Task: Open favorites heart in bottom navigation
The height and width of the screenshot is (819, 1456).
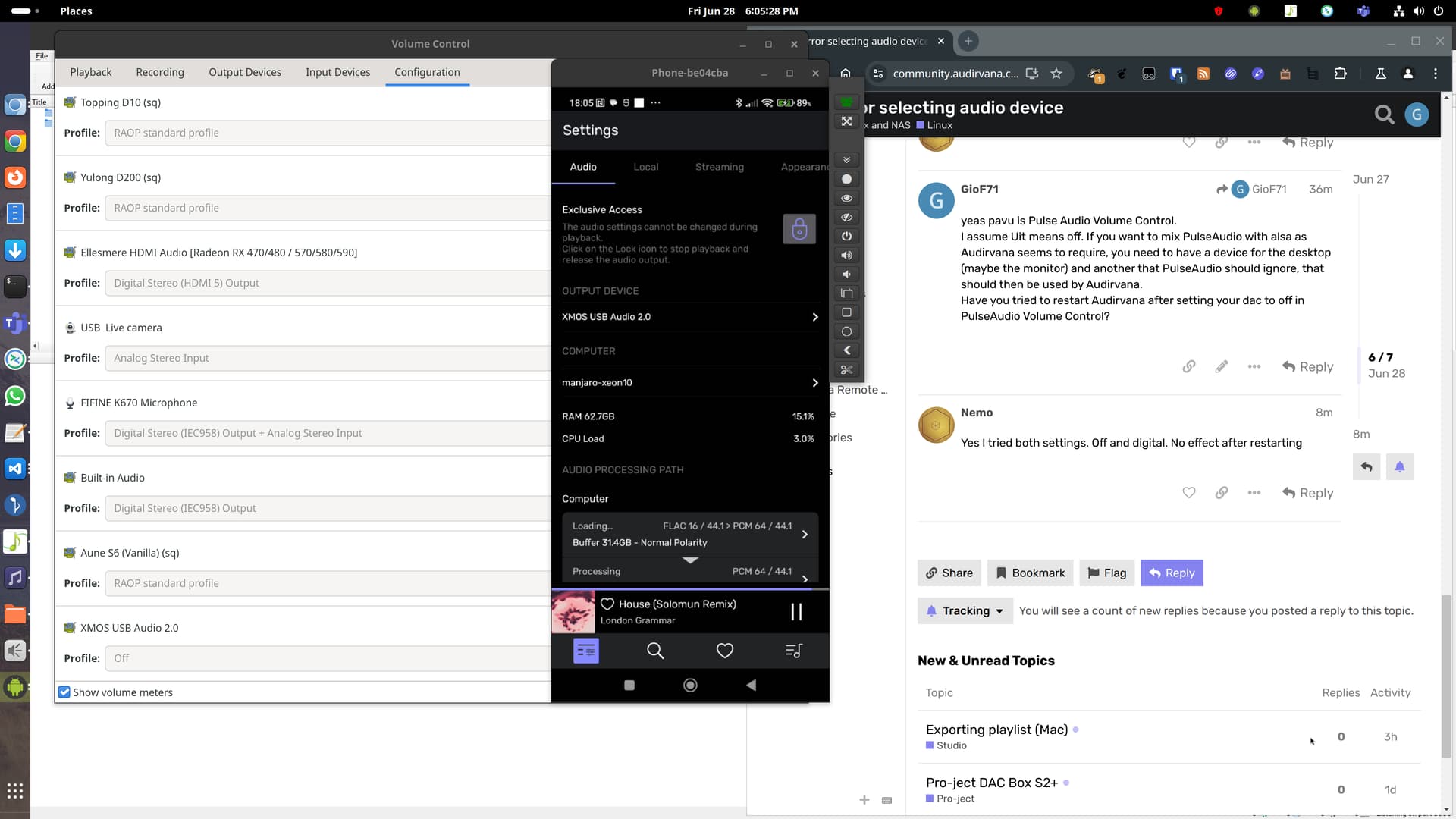Action: [724, 651]
